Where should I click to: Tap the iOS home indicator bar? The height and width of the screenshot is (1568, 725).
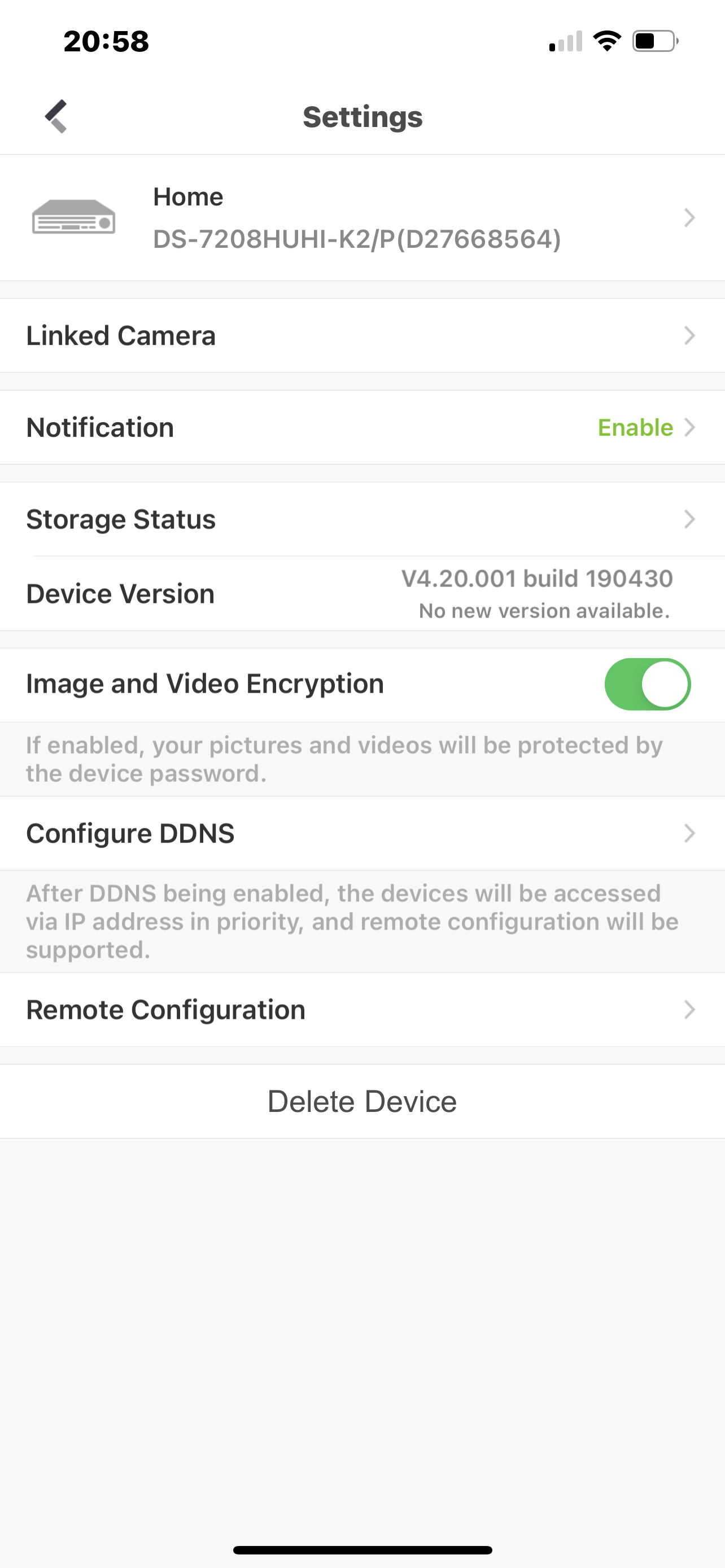[362, 1550]
